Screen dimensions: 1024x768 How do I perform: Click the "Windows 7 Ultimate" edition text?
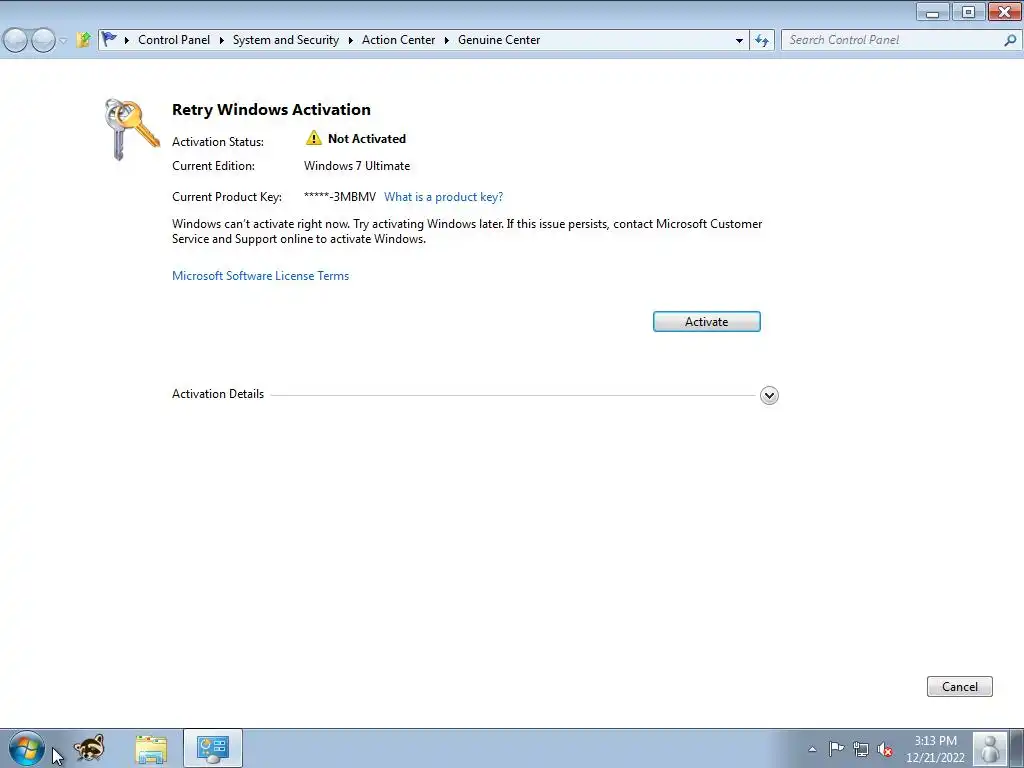[357, 166]
